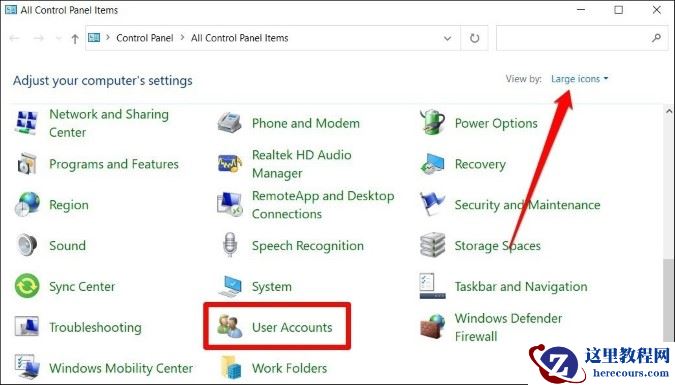Image resolution: width=675 pixels, height=385 pixels.
Task: Click the Storage Spaces drives icon
Action: tap(432, 245)
